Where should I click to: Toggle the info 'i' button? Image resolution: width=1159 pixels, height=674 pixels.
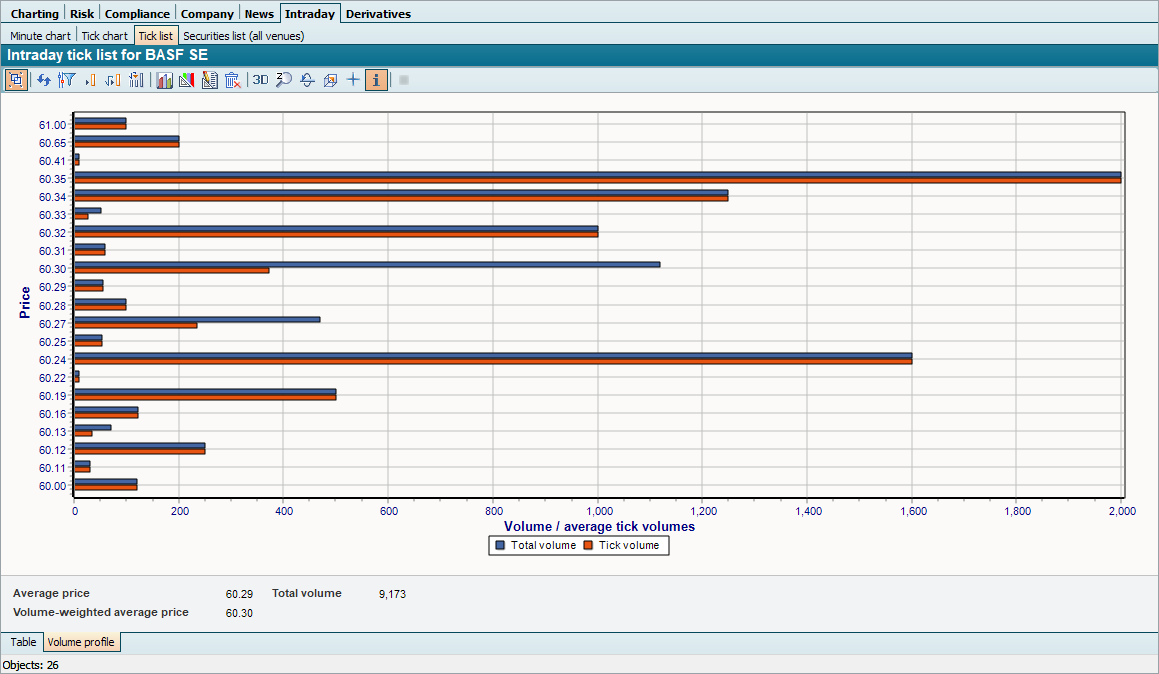pos(377,80)
